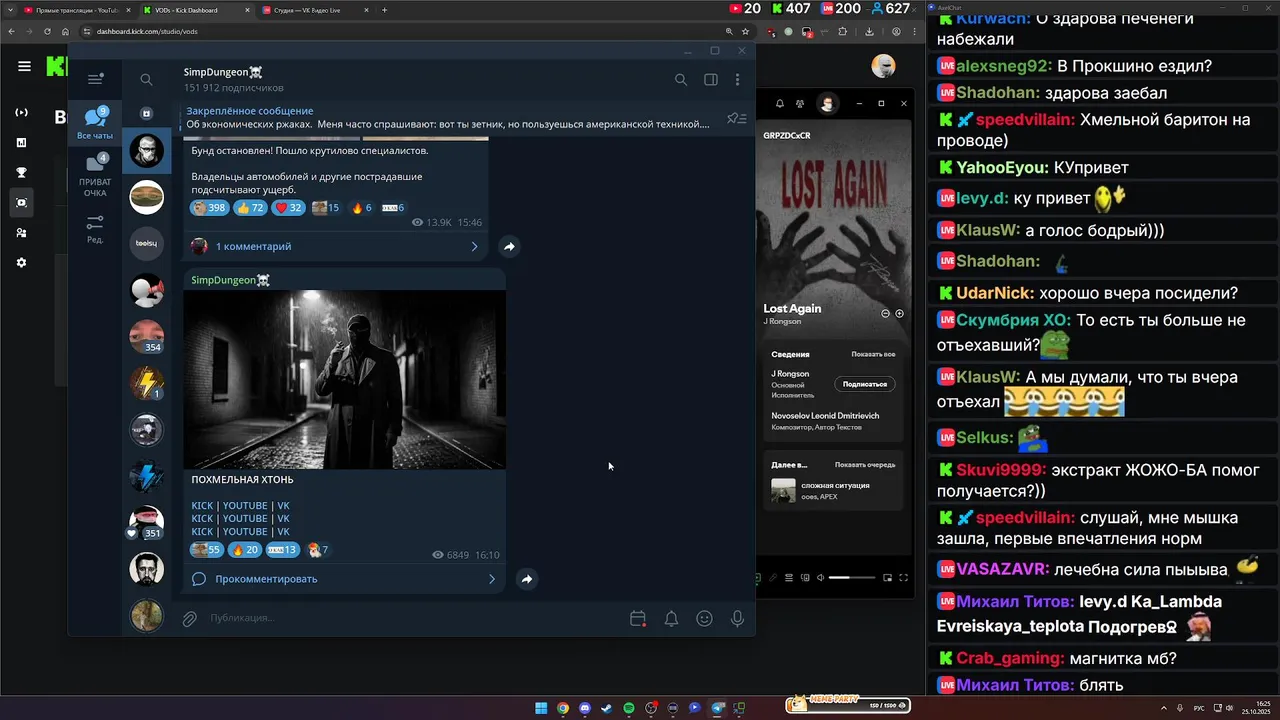Open first KICK link in the post

202,506
